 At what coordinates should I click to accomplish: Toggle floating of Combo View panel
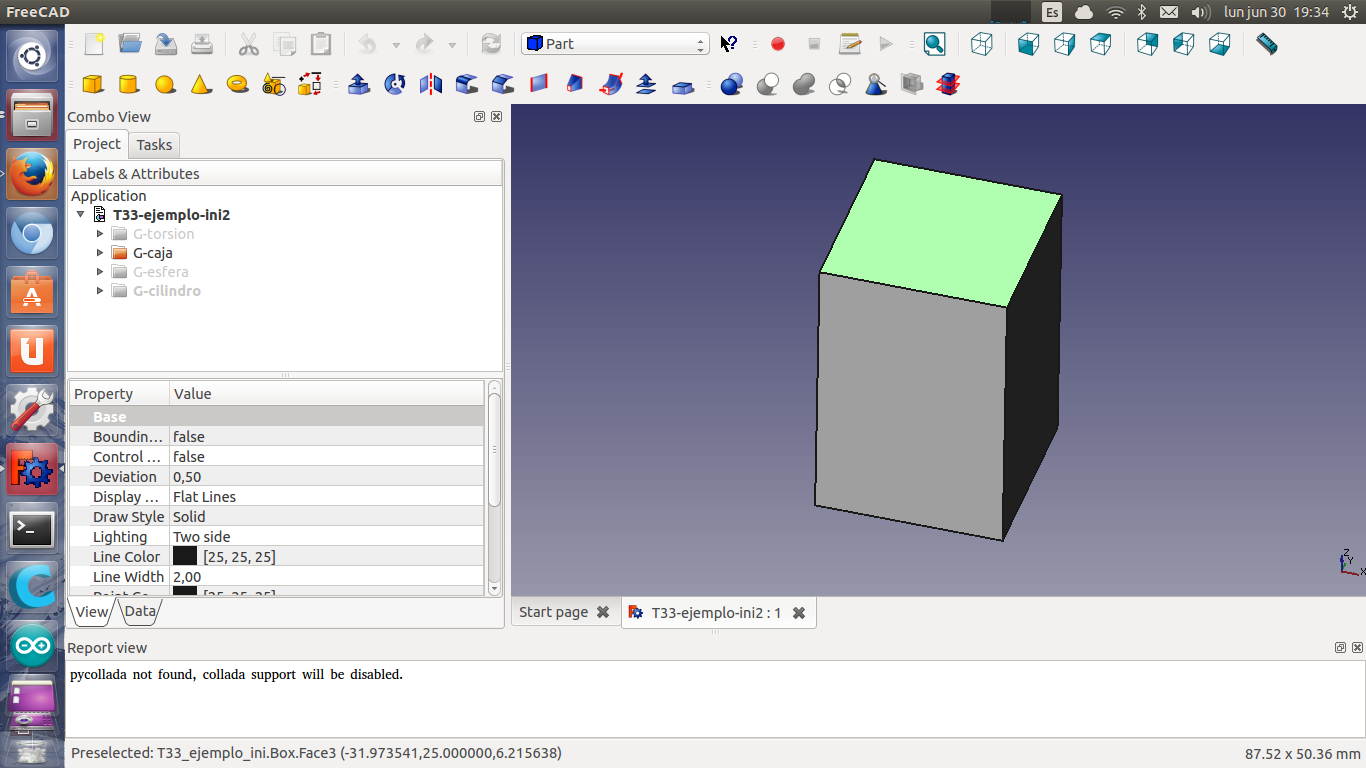[x=479, y=117]
